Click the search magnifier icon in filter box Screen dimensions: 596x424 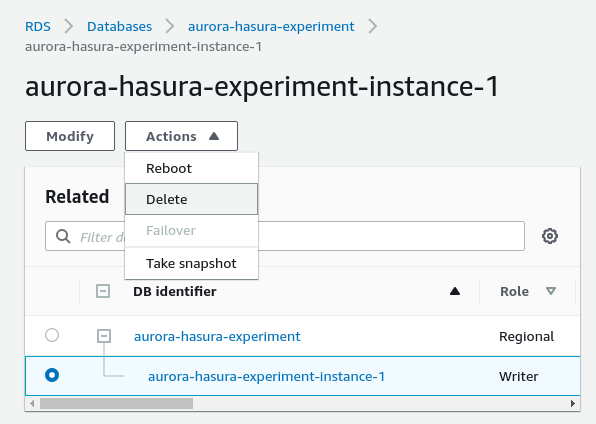pos(63,236)
